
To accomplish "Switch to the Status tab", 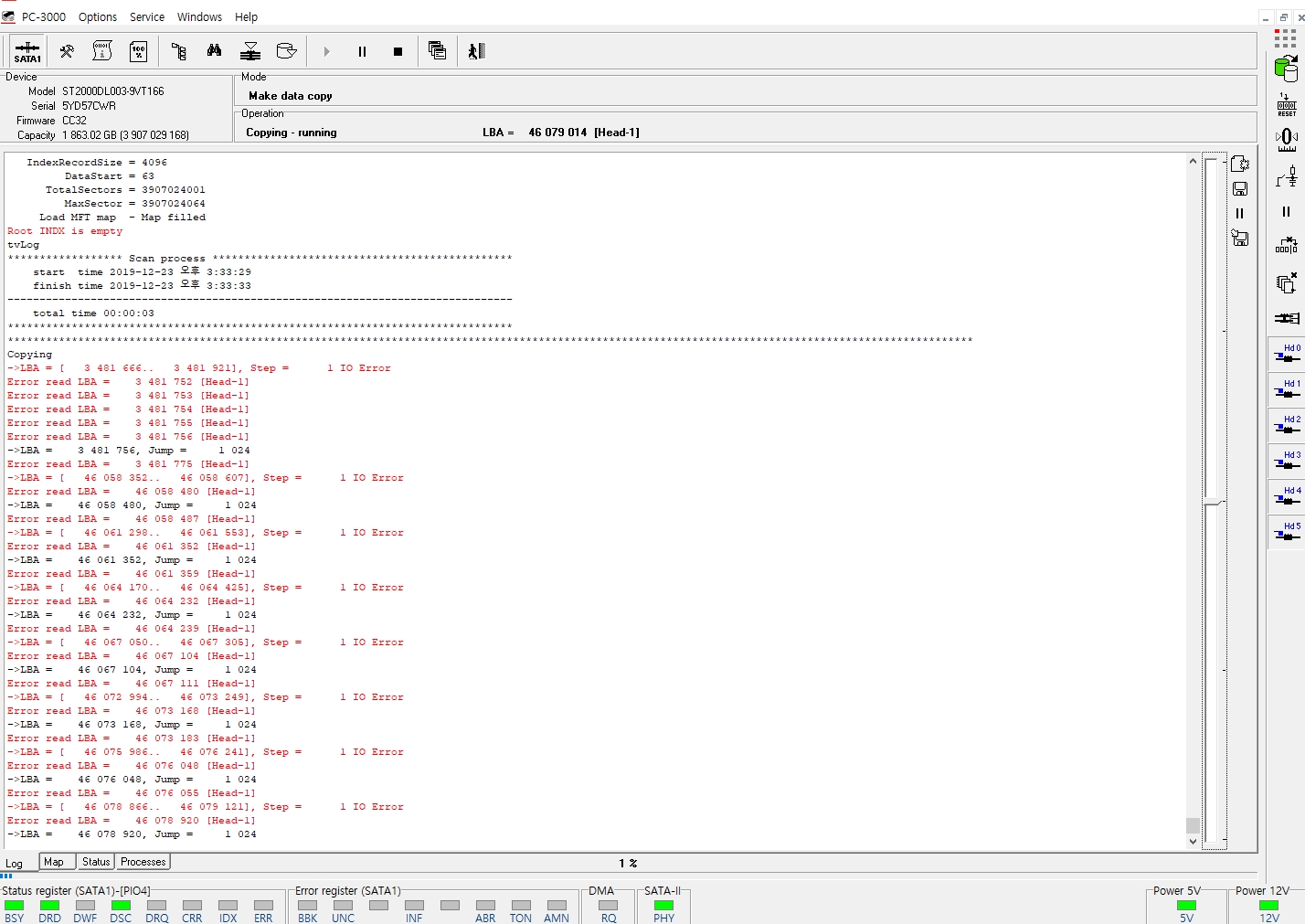I will click(96, 862).
